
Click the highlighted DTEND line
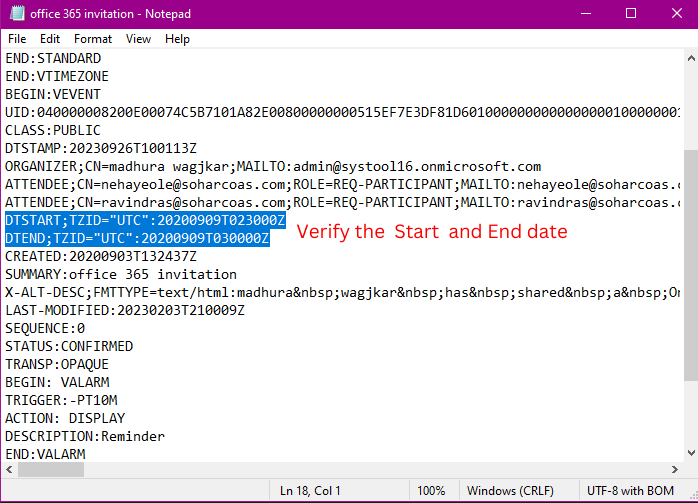click(137, 238)
